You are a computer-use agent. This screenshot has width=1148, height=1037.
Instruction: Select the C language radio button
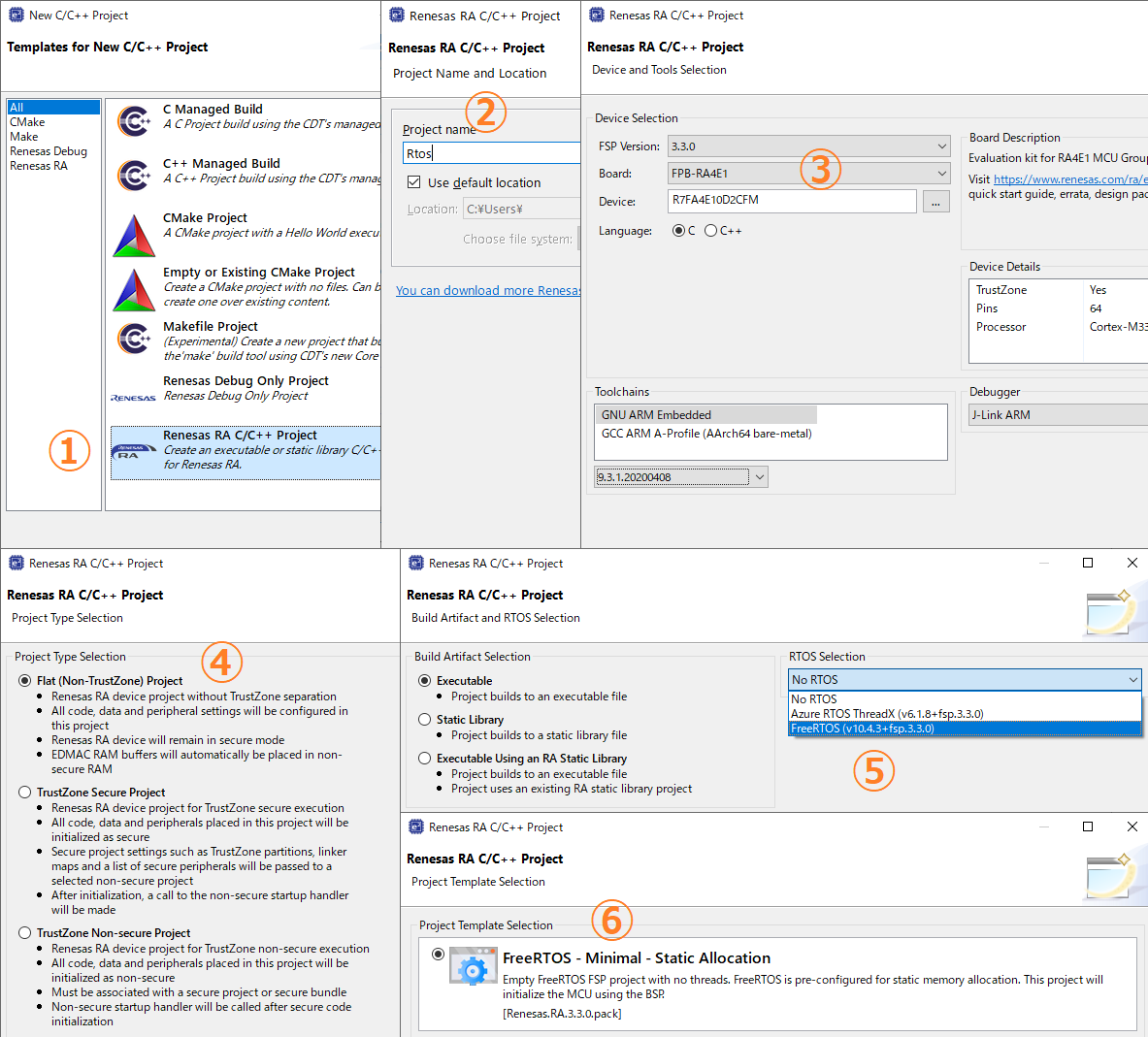[678, 231]
